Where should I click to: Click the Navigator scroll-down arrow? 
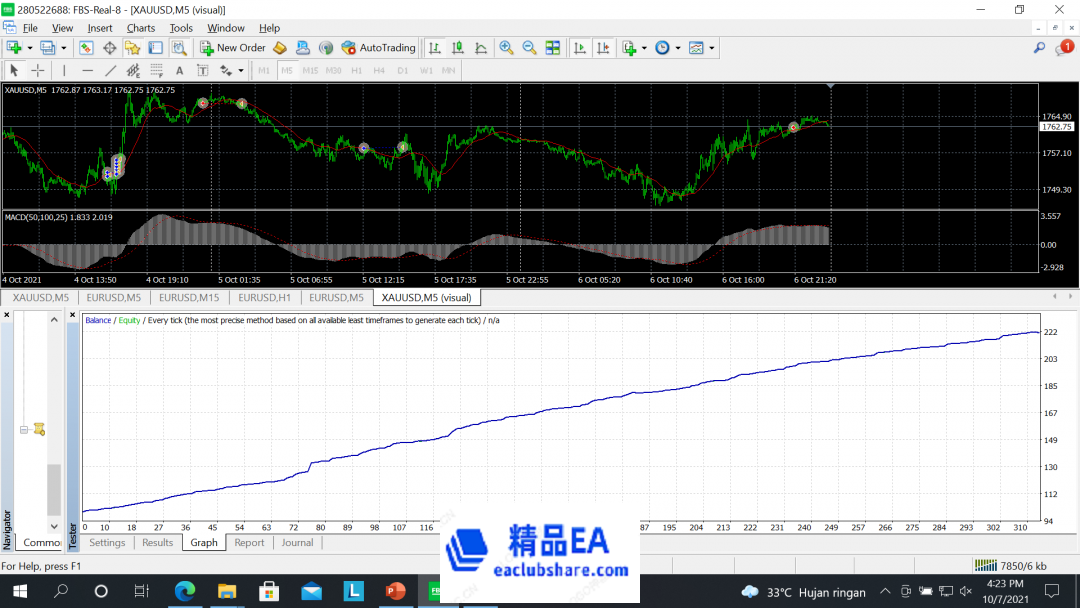[x=54, y=527]
